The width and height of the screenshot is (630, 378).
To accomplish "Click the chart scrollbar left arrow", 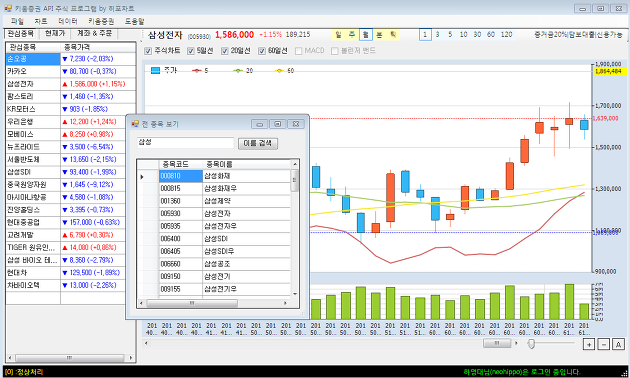I will click(146, 343).
